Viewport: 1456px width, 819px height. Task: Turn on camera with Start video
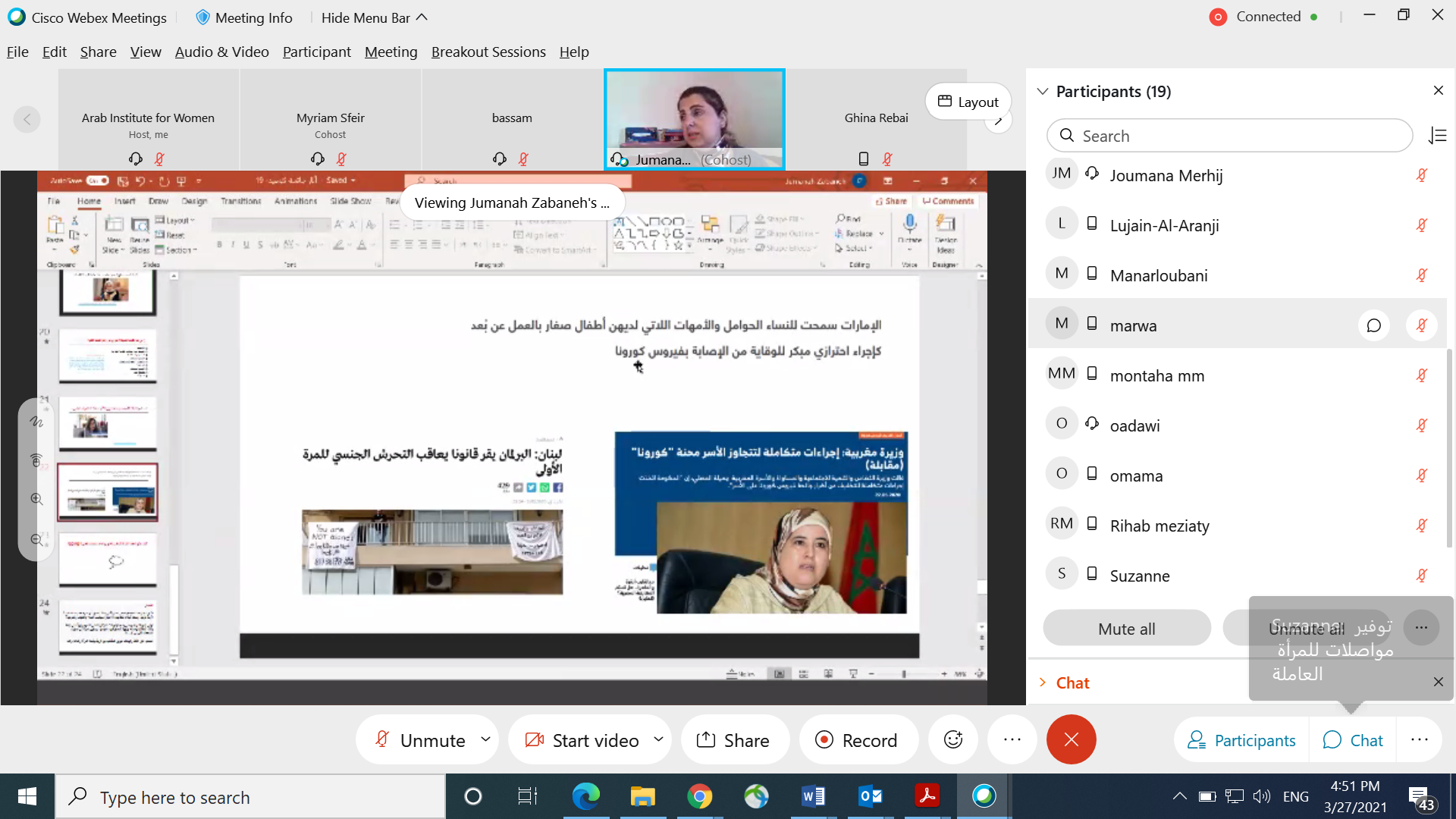click(581, 740)
